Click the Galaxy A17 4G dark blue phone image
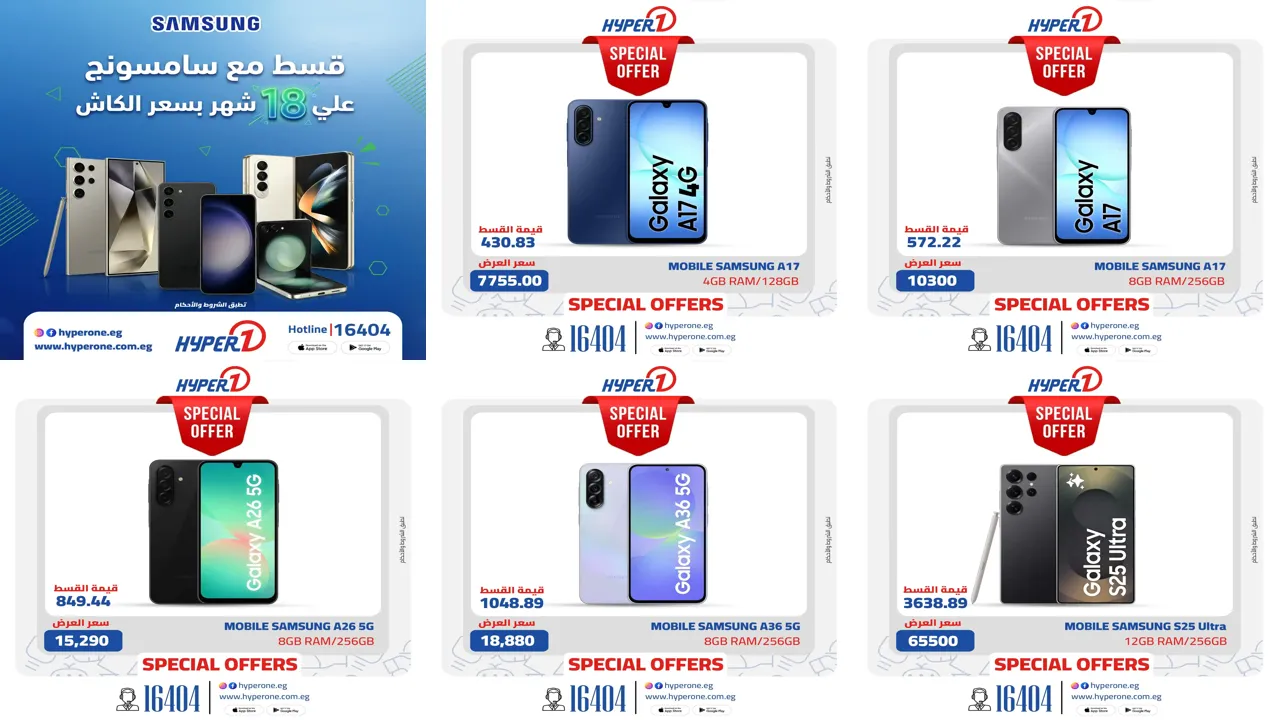Image resolution: width=1280 pixels, height=720 pixels. 637,172
